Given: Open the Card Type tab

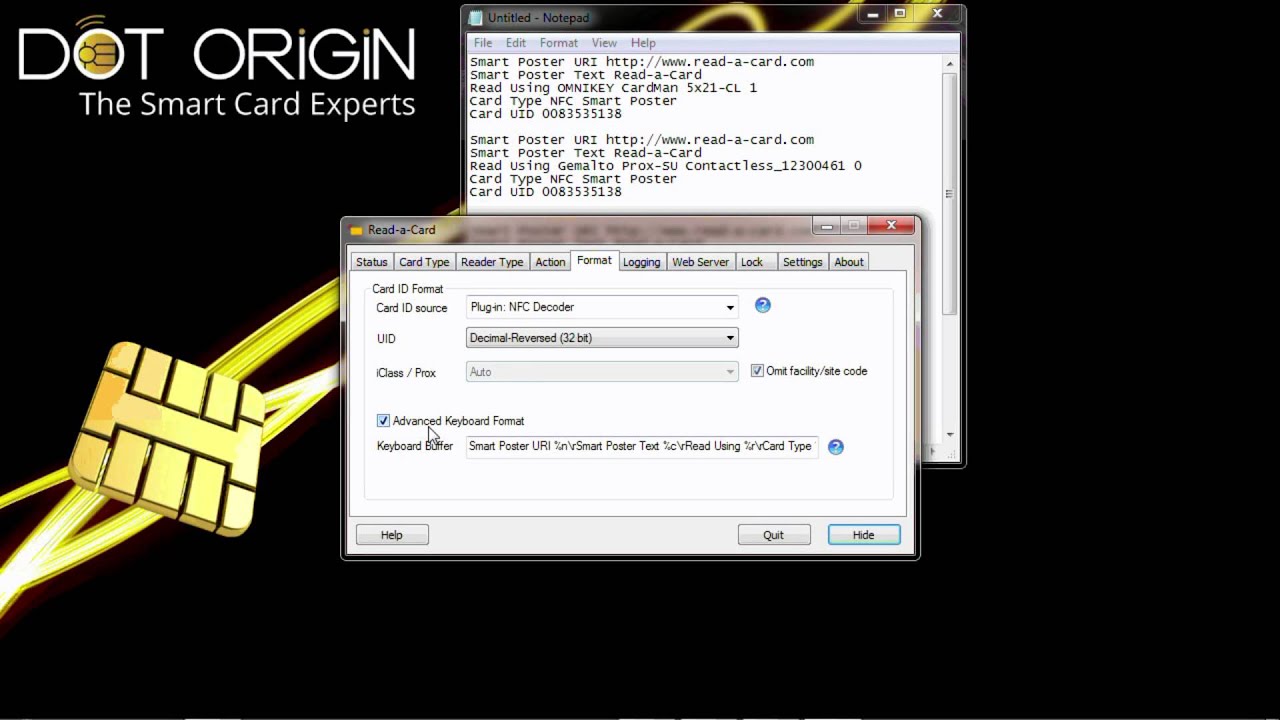Looking at the screenshot, I should 424,262.
